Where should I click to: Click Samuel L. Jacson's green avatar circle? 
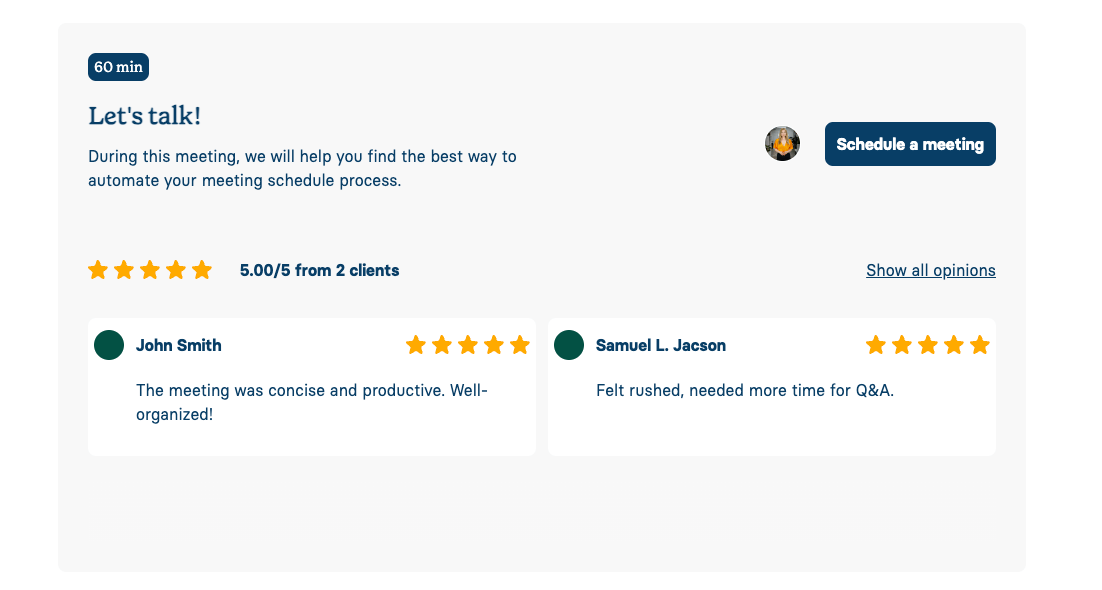pyautogui.click(x=568, y=344)
